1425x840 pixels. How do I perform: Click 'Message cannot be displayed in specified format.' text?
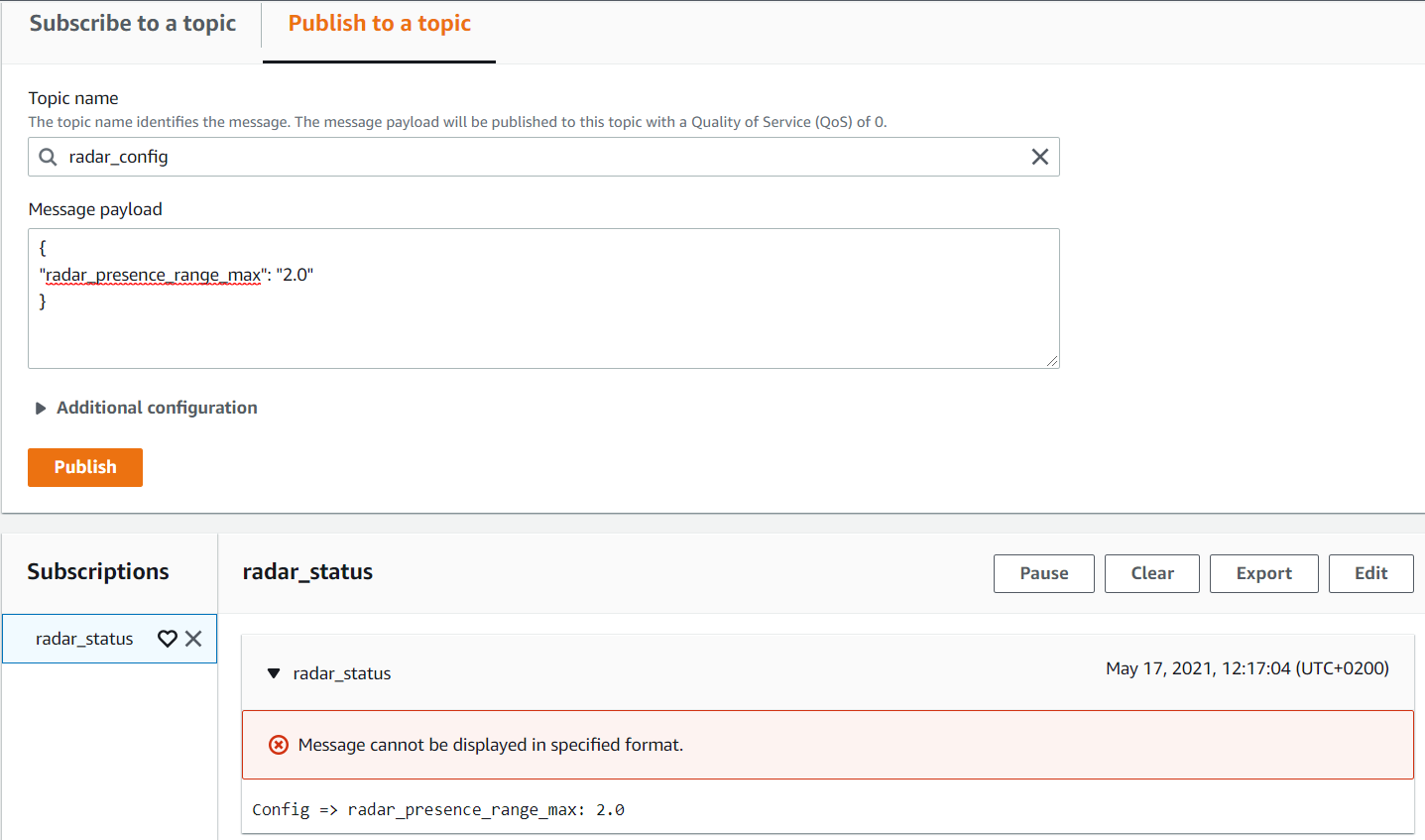coord(491,745)
